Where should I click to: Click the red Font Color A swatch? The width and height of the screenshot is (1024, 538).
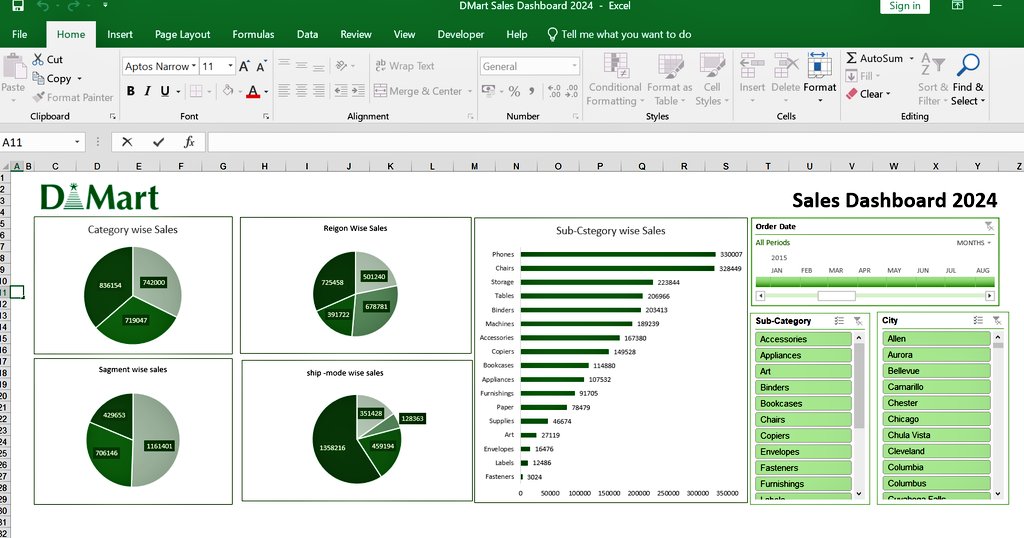click(253, 91)
